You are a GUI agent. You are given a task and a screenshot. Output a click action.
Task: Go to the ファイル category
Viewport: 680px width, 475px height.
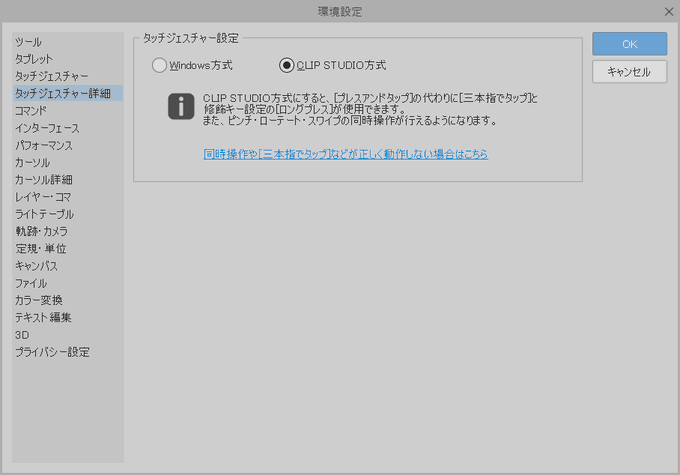pyautogui.click(x=68, y=283)
